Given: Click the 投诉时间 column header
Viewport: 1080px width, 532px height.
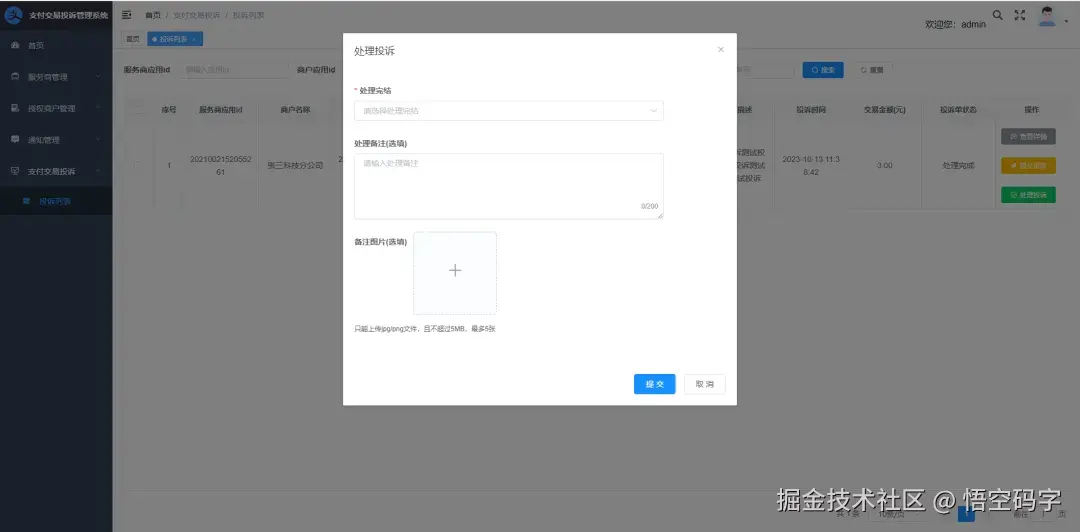Looking at the screenshot, I should [x=811, y=110].
